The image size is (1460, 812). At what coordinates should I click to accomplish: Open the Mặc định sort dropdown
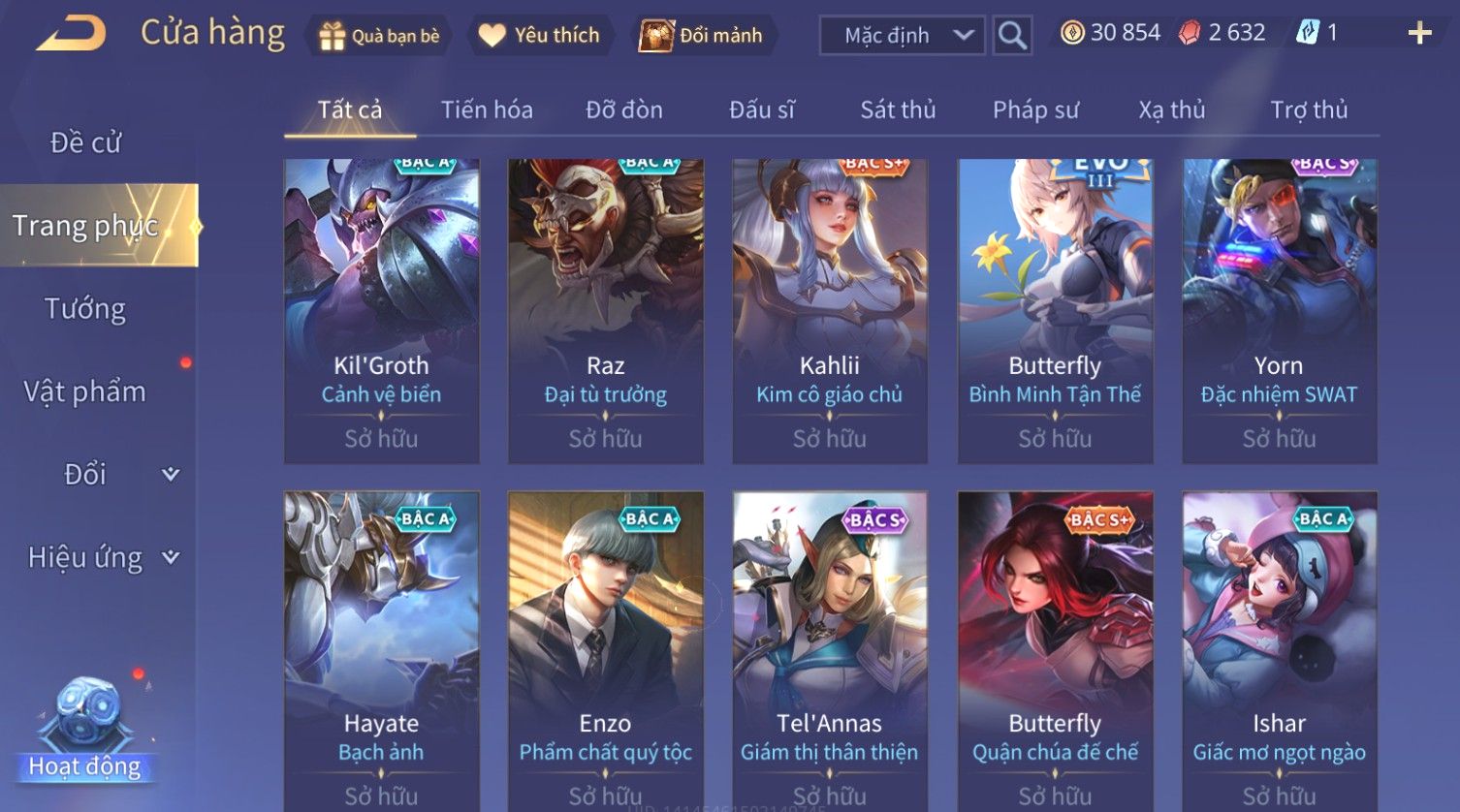pos(903,36)
